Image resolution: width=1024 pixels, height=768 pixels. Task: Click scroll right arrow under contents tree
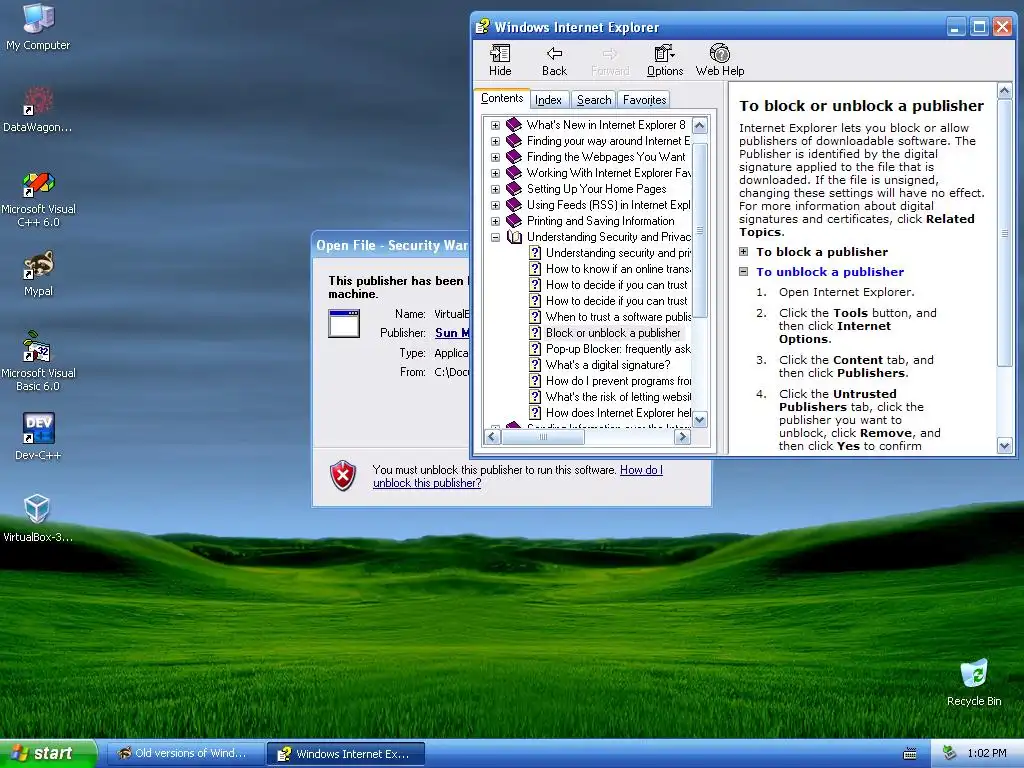click(682, 437)
